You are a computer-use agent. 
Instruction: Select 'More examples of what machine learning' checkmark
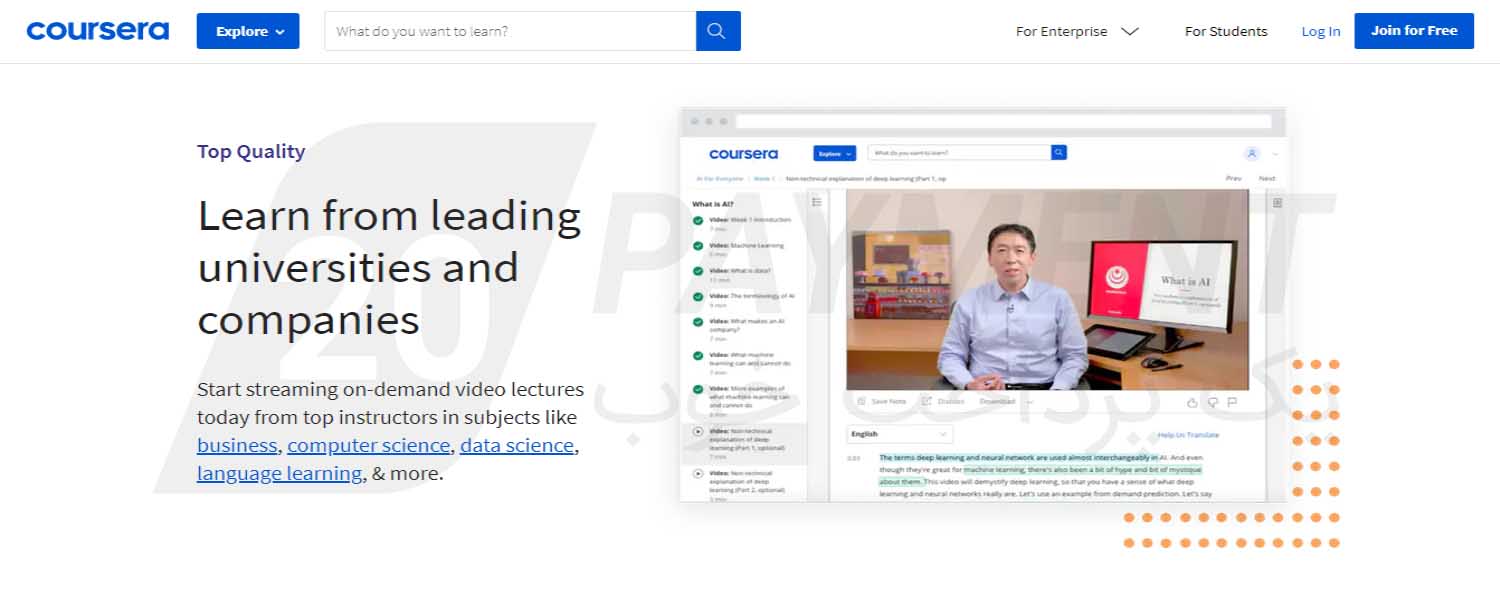click(697, 390)
